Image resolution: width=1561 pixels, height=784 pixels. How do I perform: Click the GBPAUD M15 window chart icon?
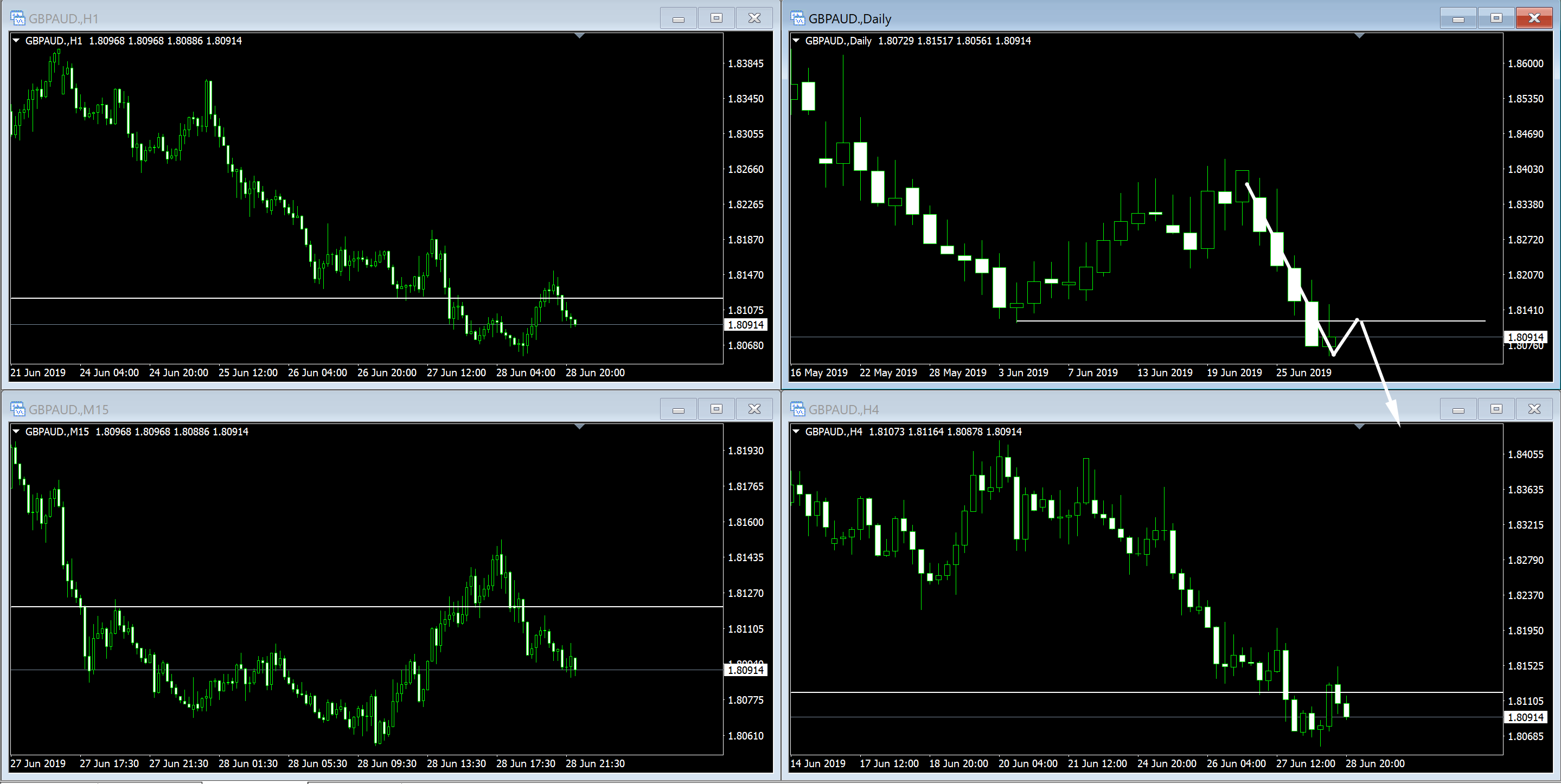click(x=17, y=409)
